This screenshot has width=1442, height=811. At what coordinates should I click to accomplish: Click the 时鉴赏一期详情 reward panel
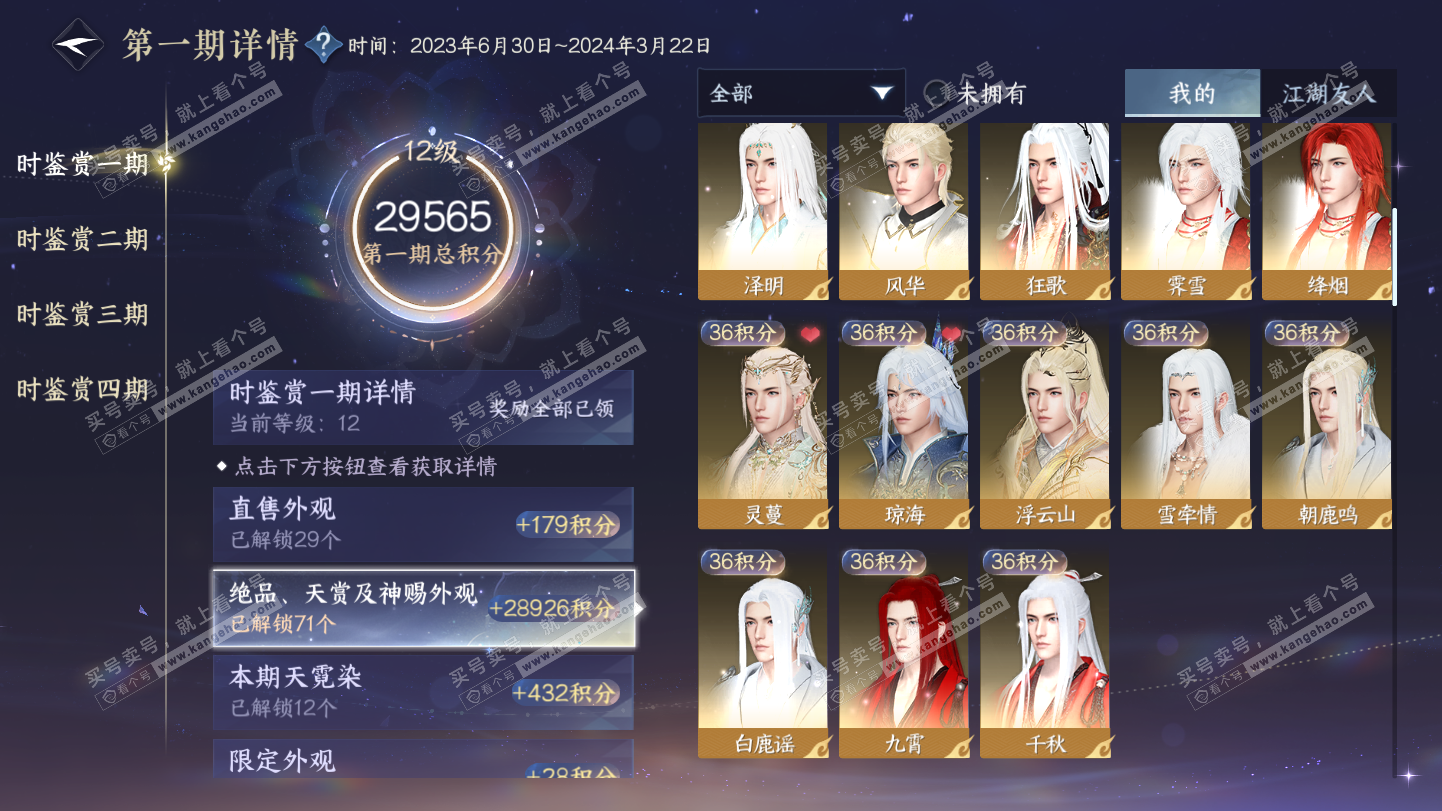(x=423, y=407)
